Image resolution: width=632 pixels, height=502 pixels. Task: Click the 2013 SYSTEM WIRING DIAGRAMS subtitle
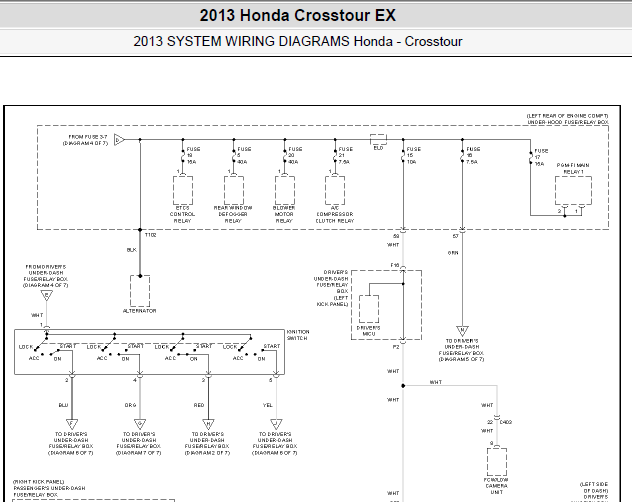tap(298, 41)
